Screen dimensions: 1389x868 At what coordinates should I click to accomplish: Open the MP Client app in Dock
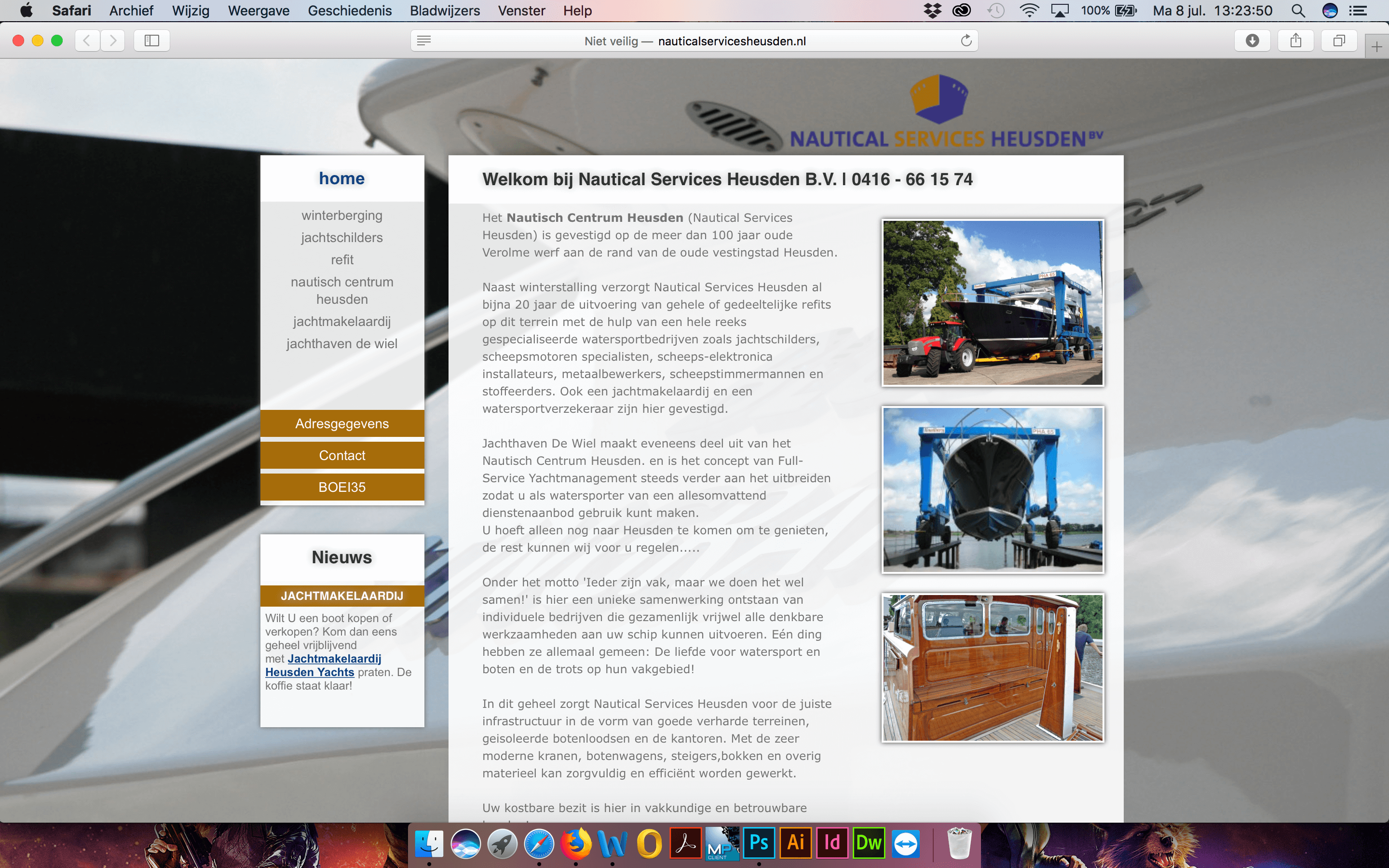point(722,843)
